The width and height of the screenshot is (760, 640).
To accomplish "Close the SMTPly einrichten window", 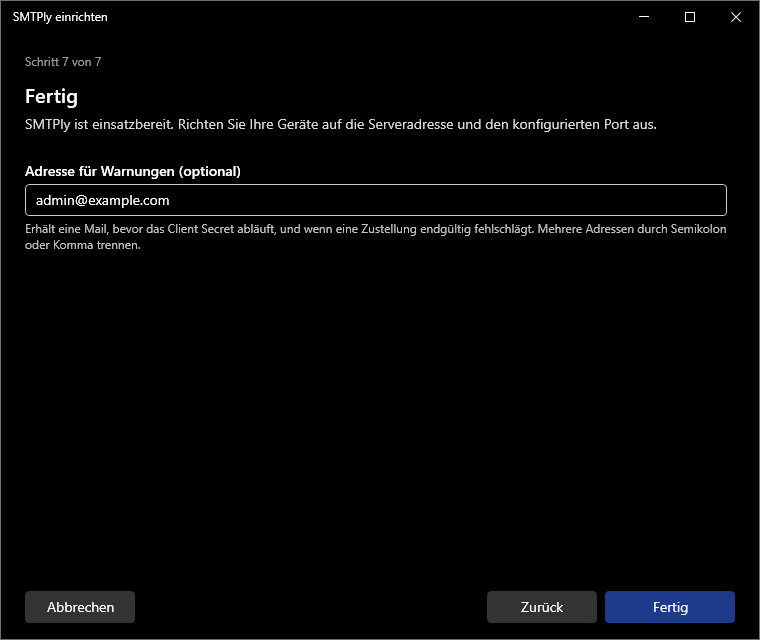I will (735, 17).
